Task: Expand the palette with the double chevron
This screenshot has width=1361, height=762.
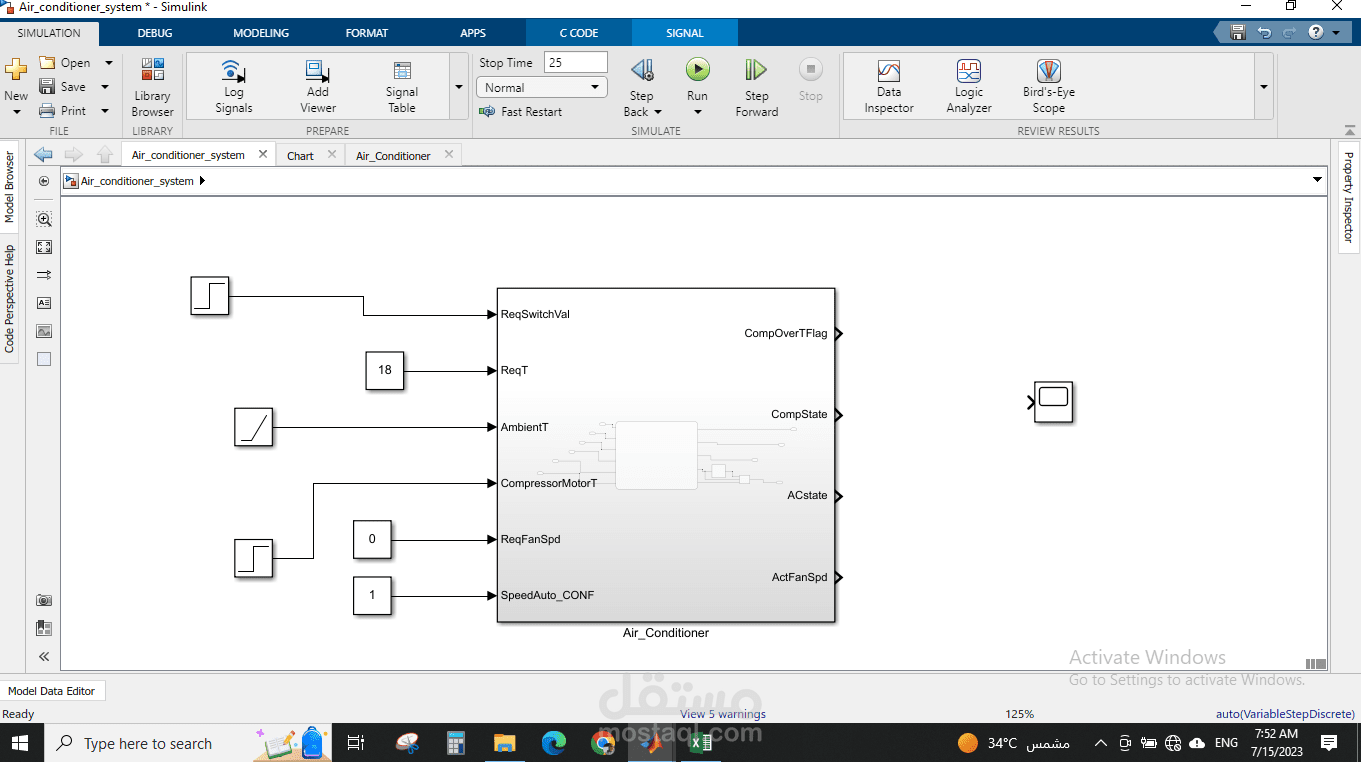Action: click(44, 657)
